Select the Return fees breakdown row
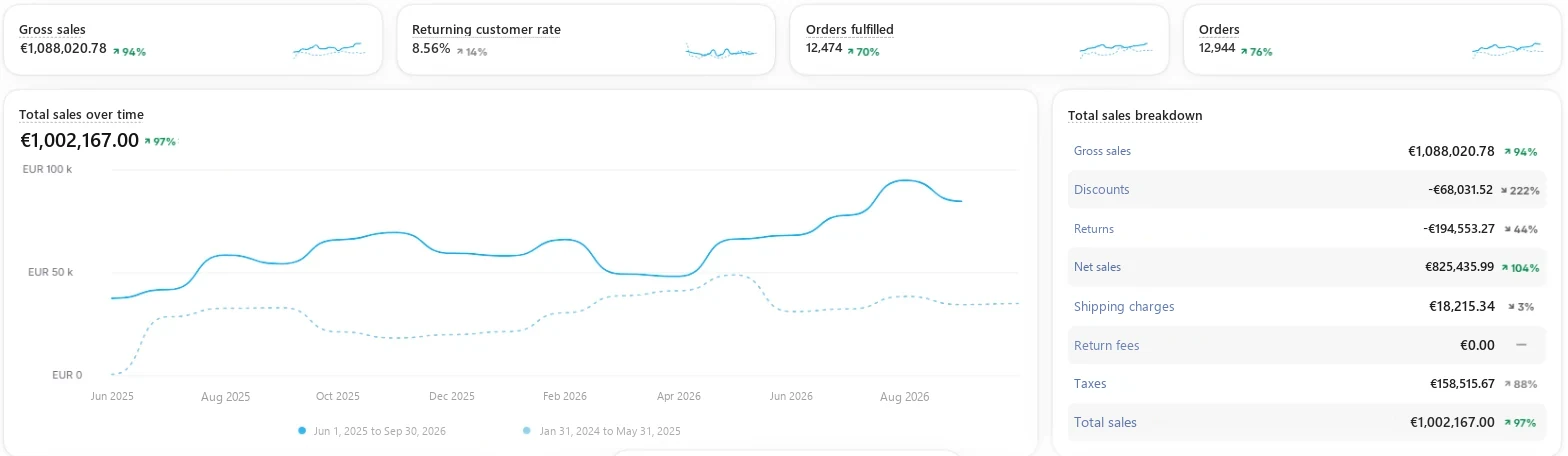The height and width of the screenshot is (456, 1568). point(1306,345)
